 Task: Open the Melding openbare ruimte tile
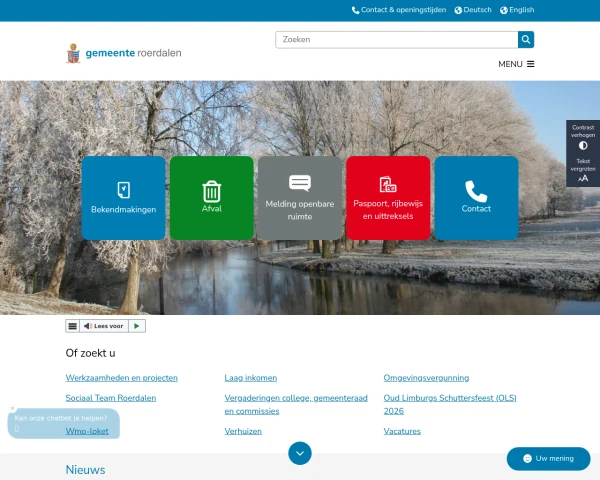[x=300, y=198]
